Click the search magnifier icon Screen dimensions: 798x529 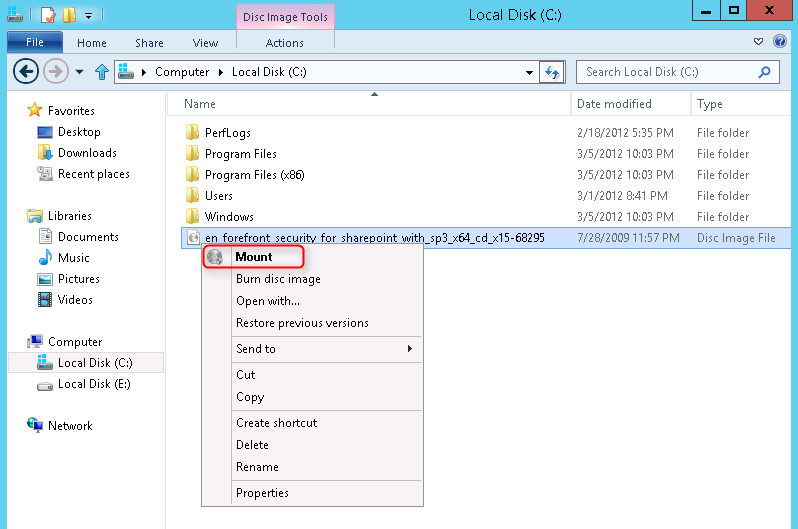tap(764, 72)
